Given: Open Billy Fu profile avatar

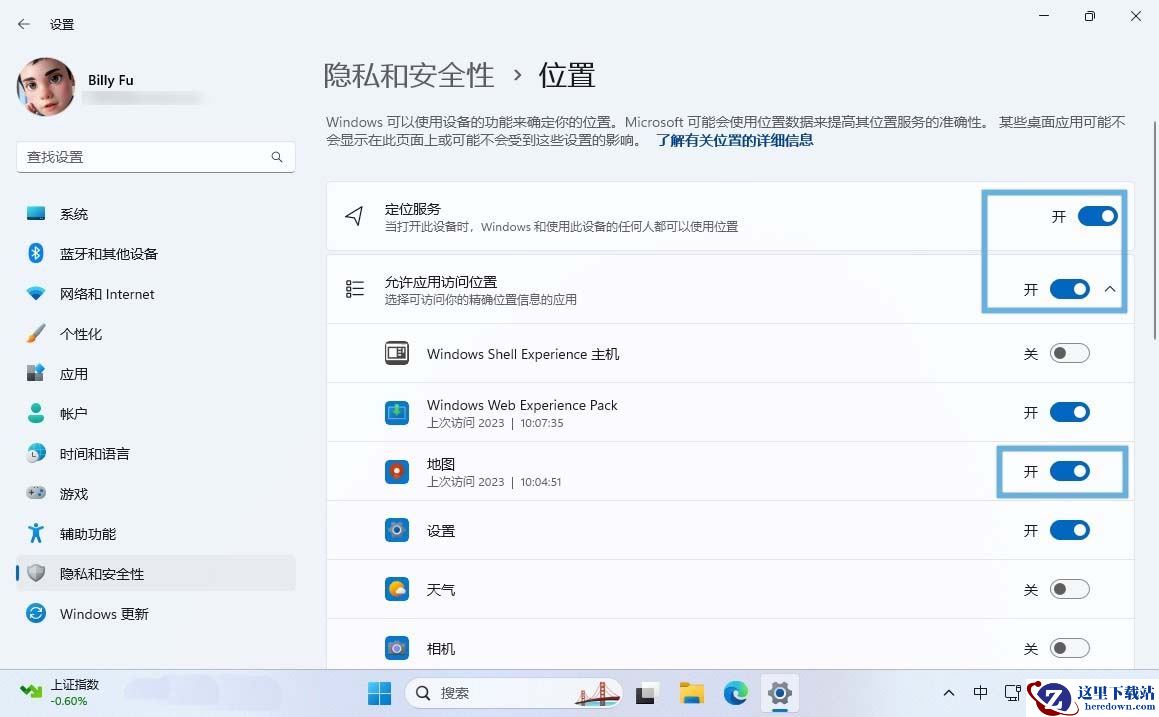Looking at the screenshot, I should click(x=46, y=87).
